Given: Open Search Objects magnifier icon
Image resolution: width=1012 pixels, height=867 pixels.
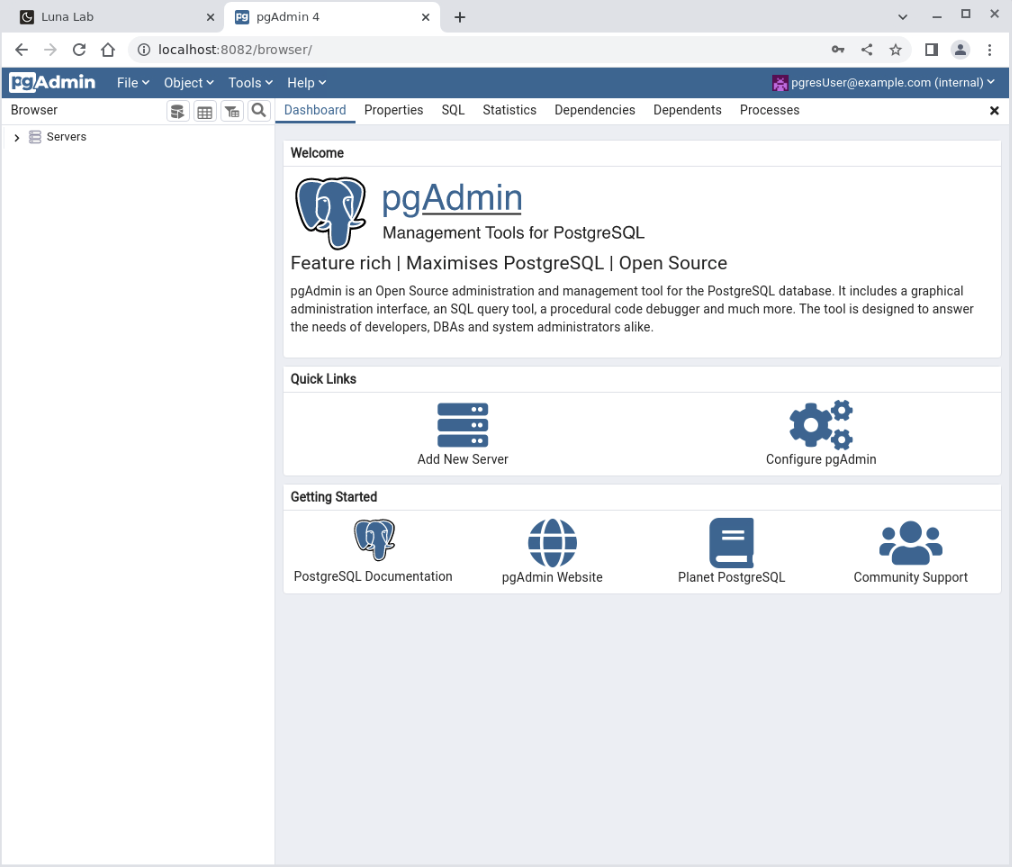Looking at the screenshot, I should point(259,110).
